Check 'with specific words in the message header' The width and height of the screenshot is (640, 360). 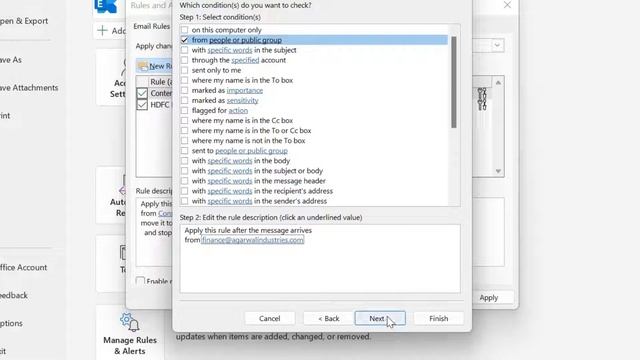184,181
